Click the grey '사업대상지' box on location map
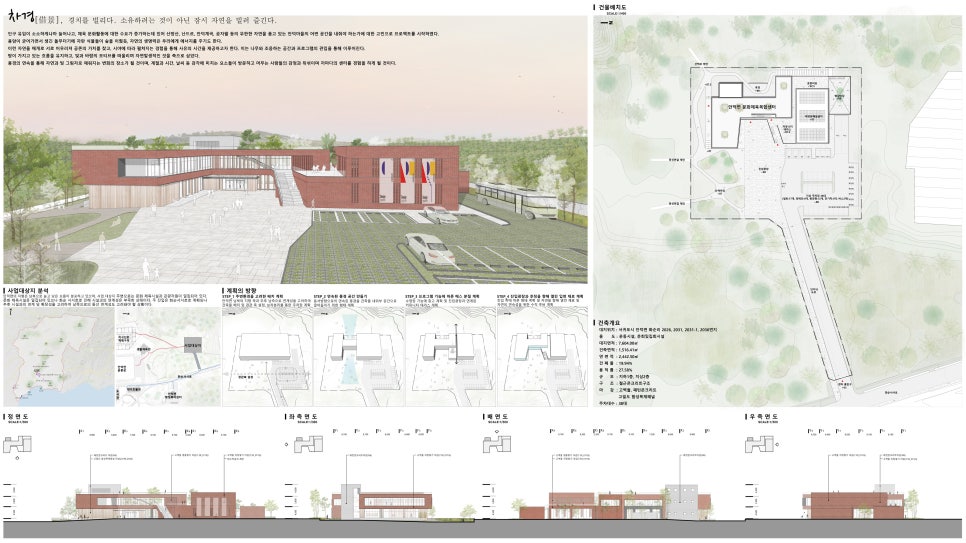The height and width of the screenshot is (543, 966). click(192, 346)
